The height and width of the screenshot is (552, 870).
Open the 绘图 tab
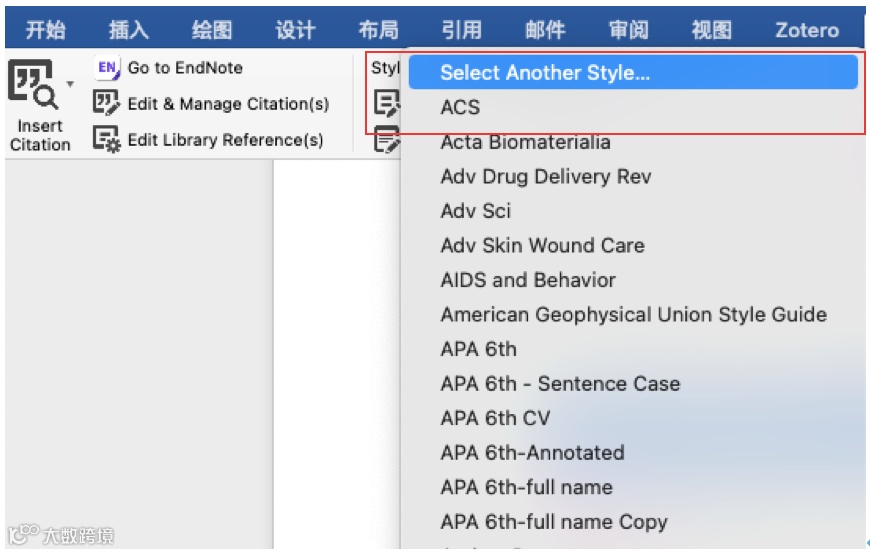212,29
